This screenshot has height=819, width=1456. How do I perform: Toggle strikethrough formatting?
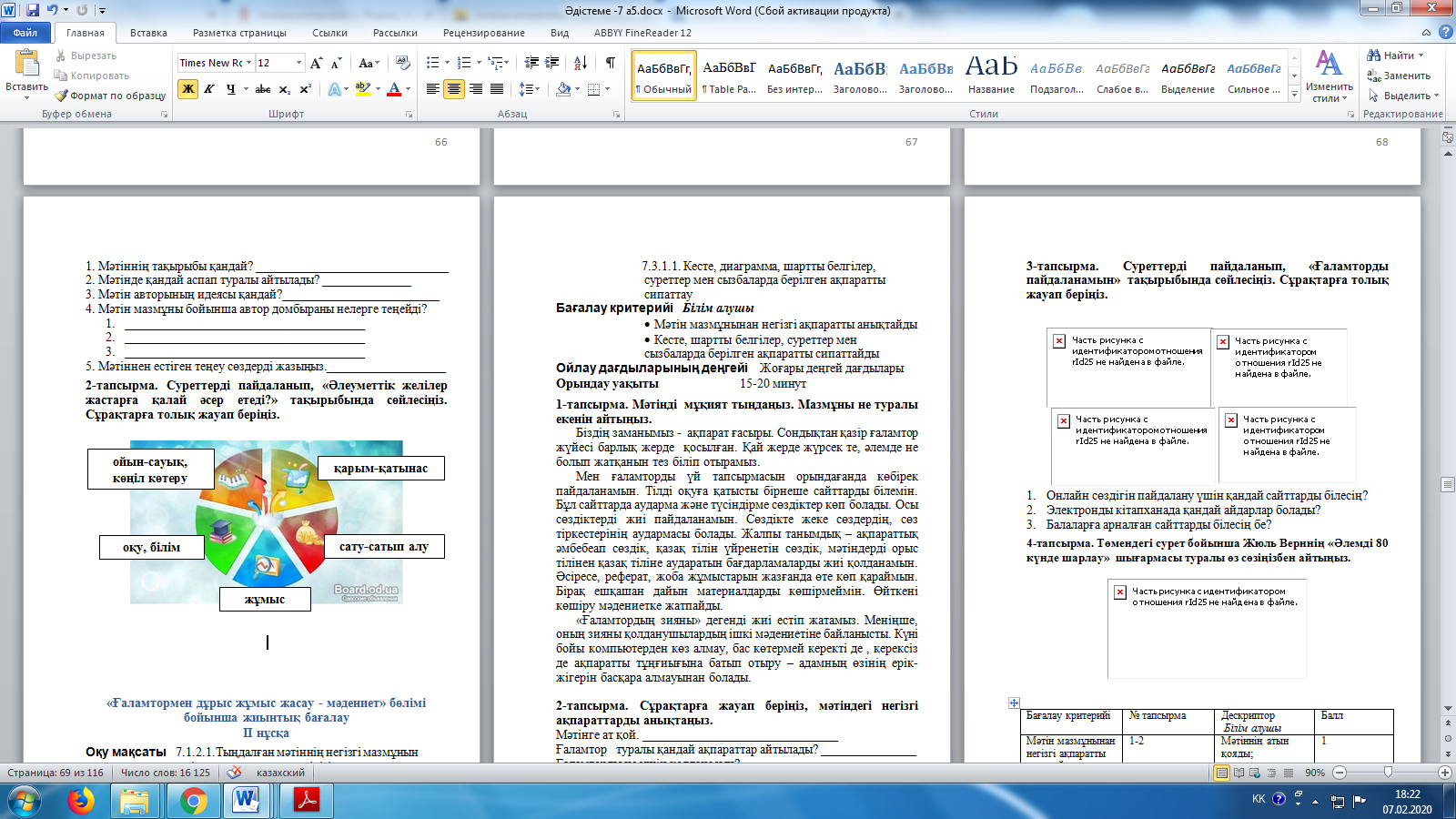(263, 89)
